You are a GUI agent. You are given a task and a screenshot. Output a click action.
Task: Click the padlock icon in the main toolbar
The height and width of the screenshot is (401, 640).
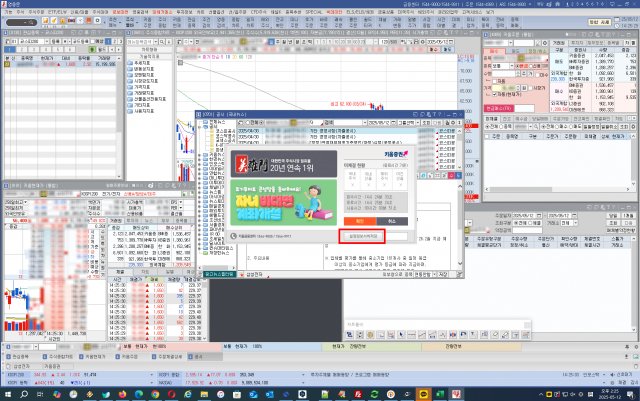(x=62, y=20)
